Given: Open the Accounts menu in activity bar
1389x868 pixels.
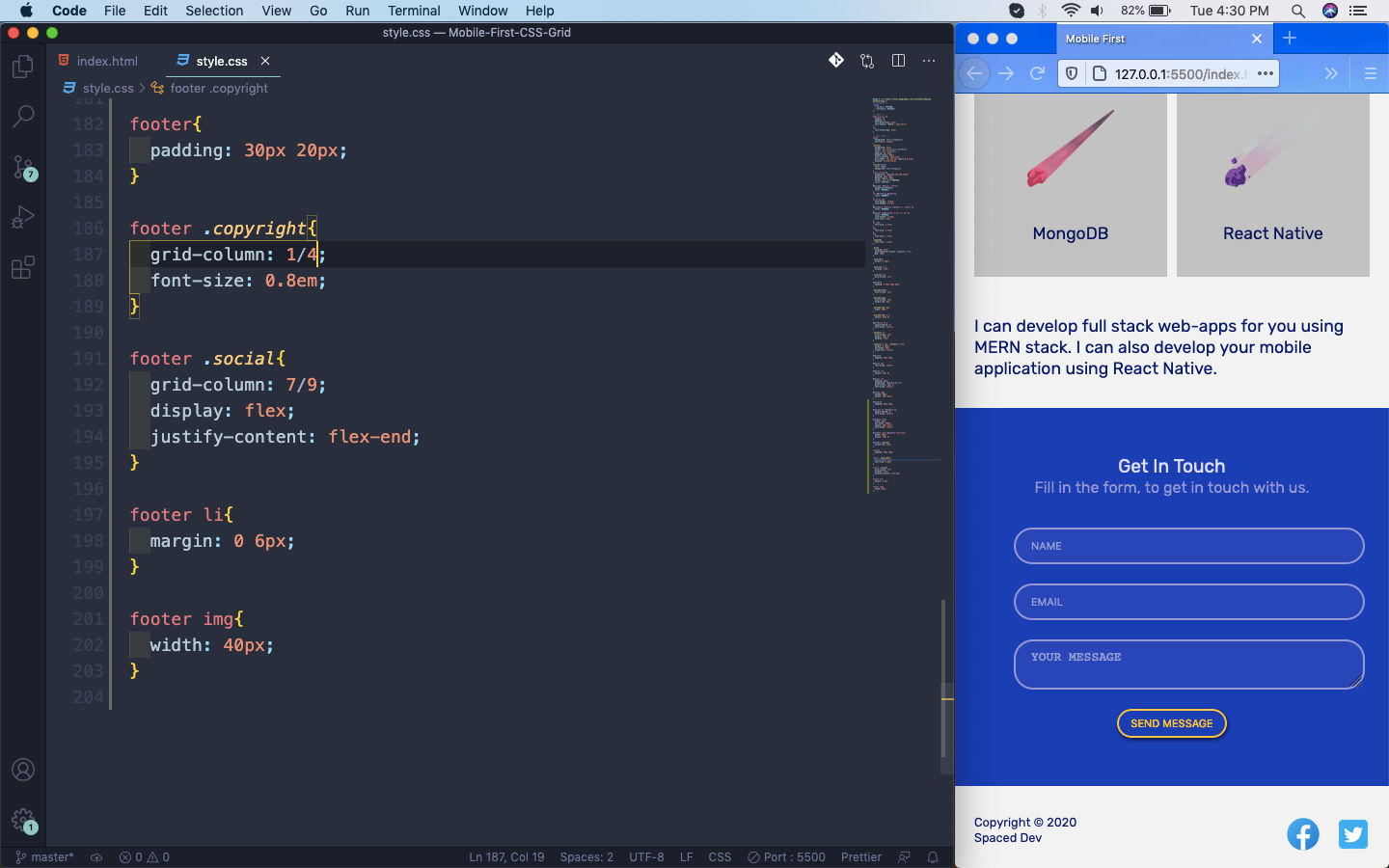Looking at the screenshot, I should (x=23, y=770).
